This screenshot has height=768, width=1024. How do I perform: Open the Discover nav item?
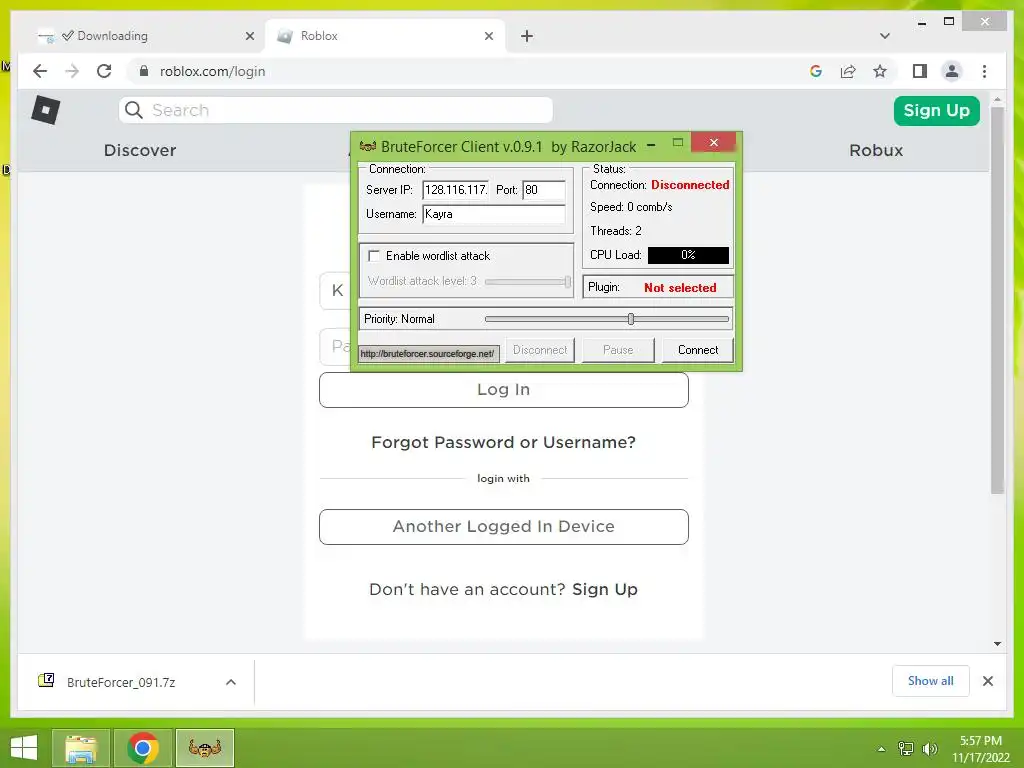pyautogui.click(x=140, y=150)
